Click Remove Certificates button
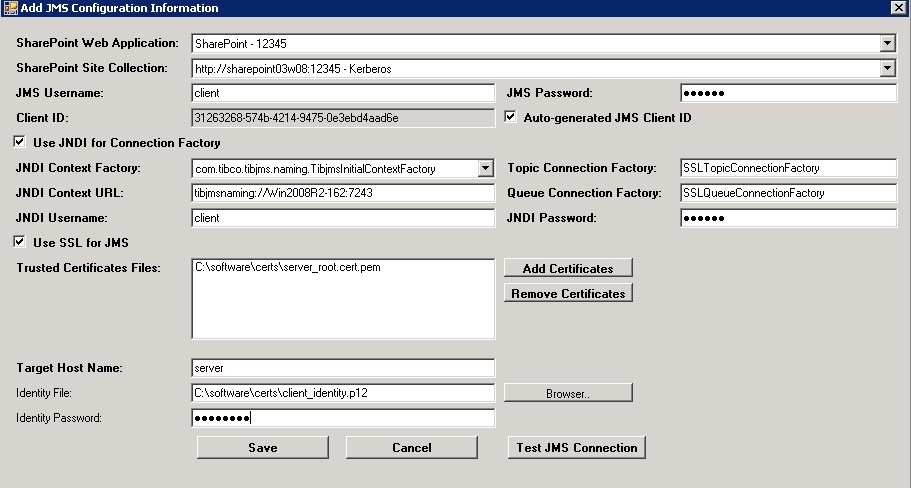 pos(568,294)
